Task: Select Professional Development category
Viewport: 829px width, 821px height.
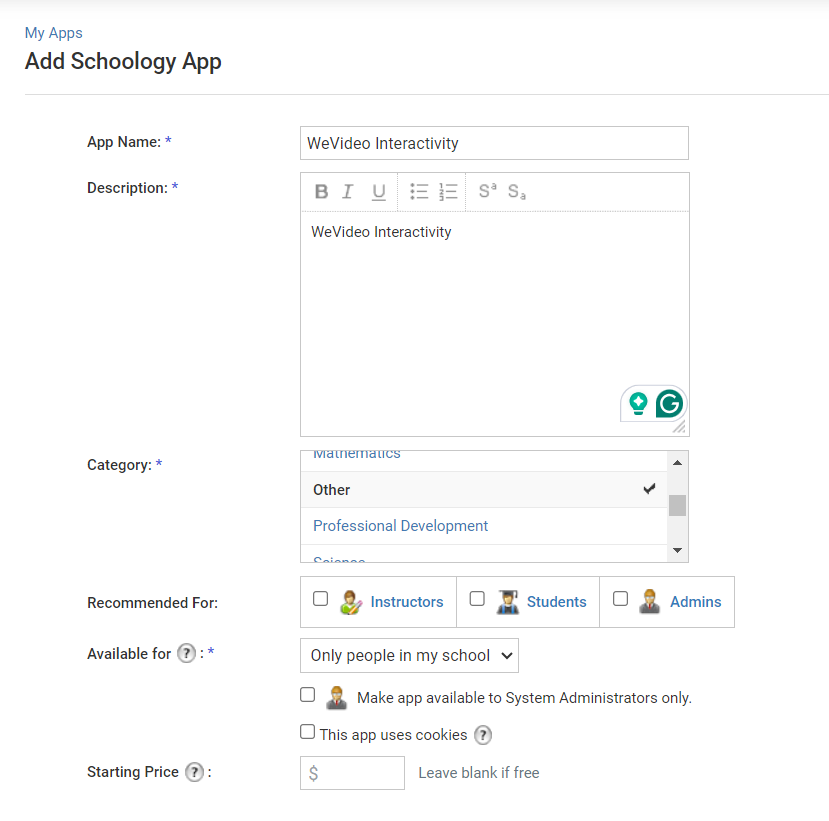Action: point(484,526)
